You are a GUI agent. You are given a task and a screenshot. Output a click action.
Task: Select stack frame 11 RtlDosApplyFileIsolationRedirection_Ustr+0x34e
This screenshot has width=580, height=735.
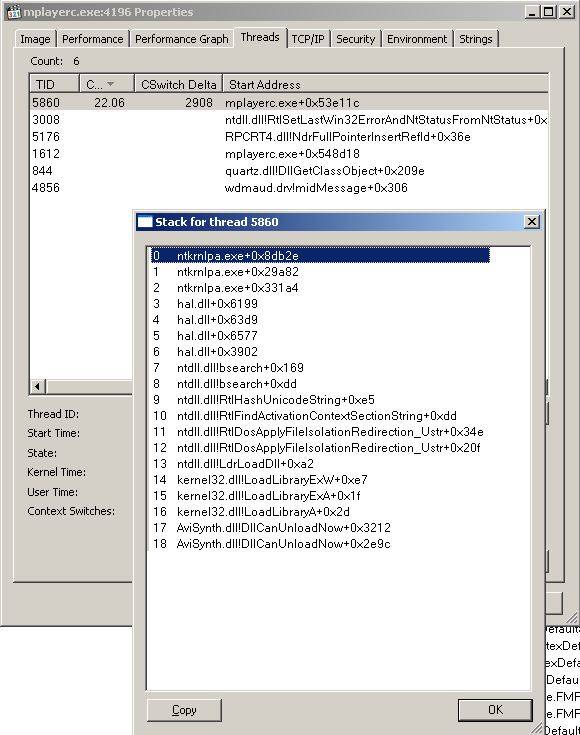tap(318, 432)
